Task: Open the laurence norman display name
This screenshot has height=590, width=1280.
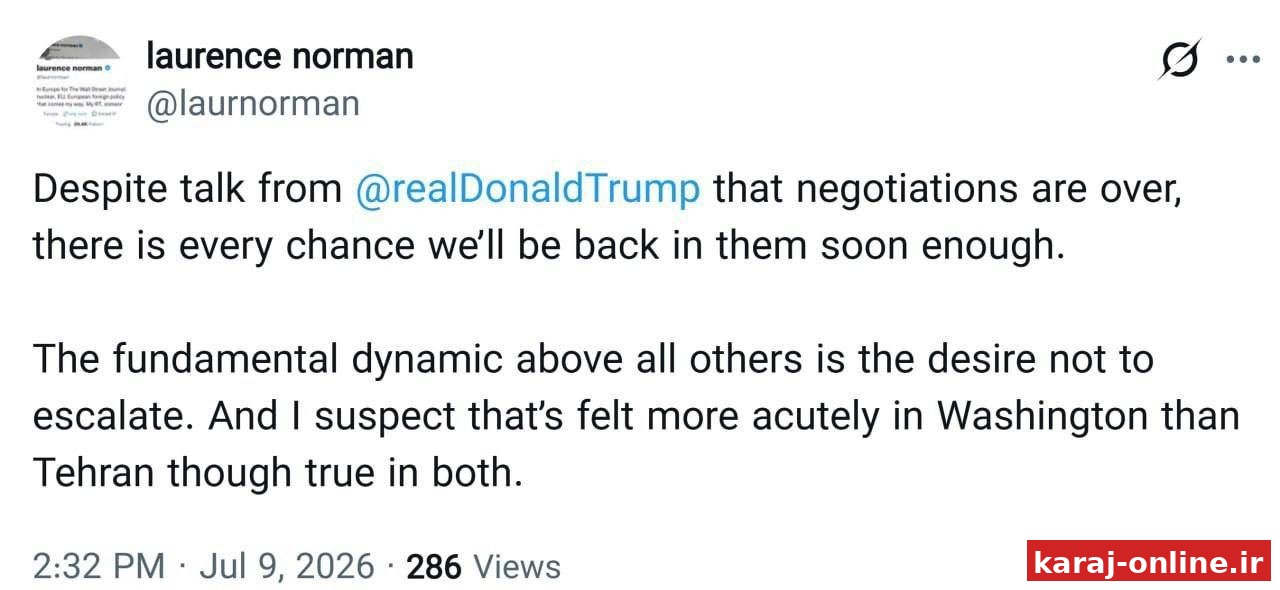Action: point(280,56)
